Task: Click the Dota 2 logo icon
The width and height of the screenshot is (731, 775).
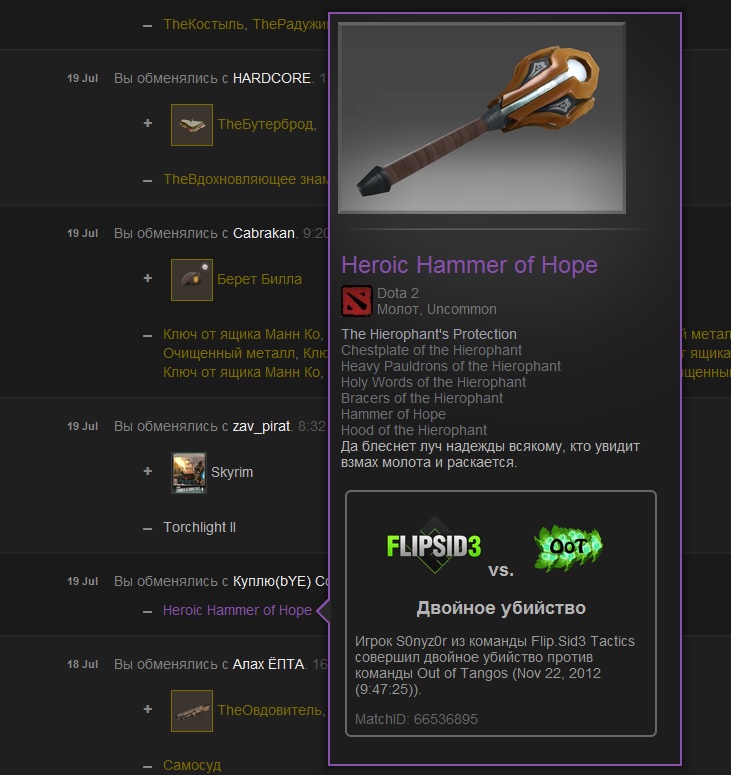Action: [356, 301]
